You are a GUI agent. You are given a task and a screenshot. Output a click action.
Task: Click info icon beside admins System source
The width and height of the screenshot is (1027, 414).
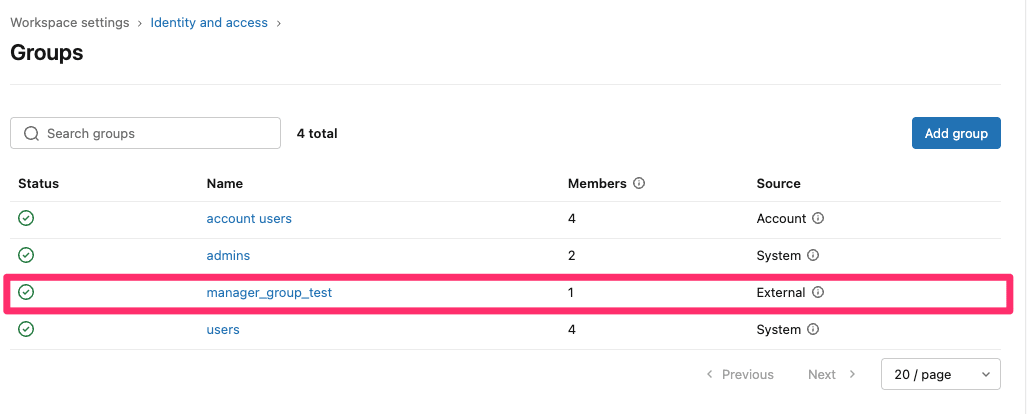click(x=812, y=255)
